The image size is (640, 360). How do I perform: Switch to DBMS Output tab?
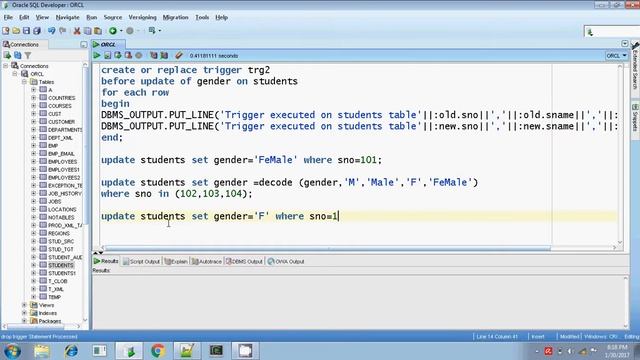[244, 262]
